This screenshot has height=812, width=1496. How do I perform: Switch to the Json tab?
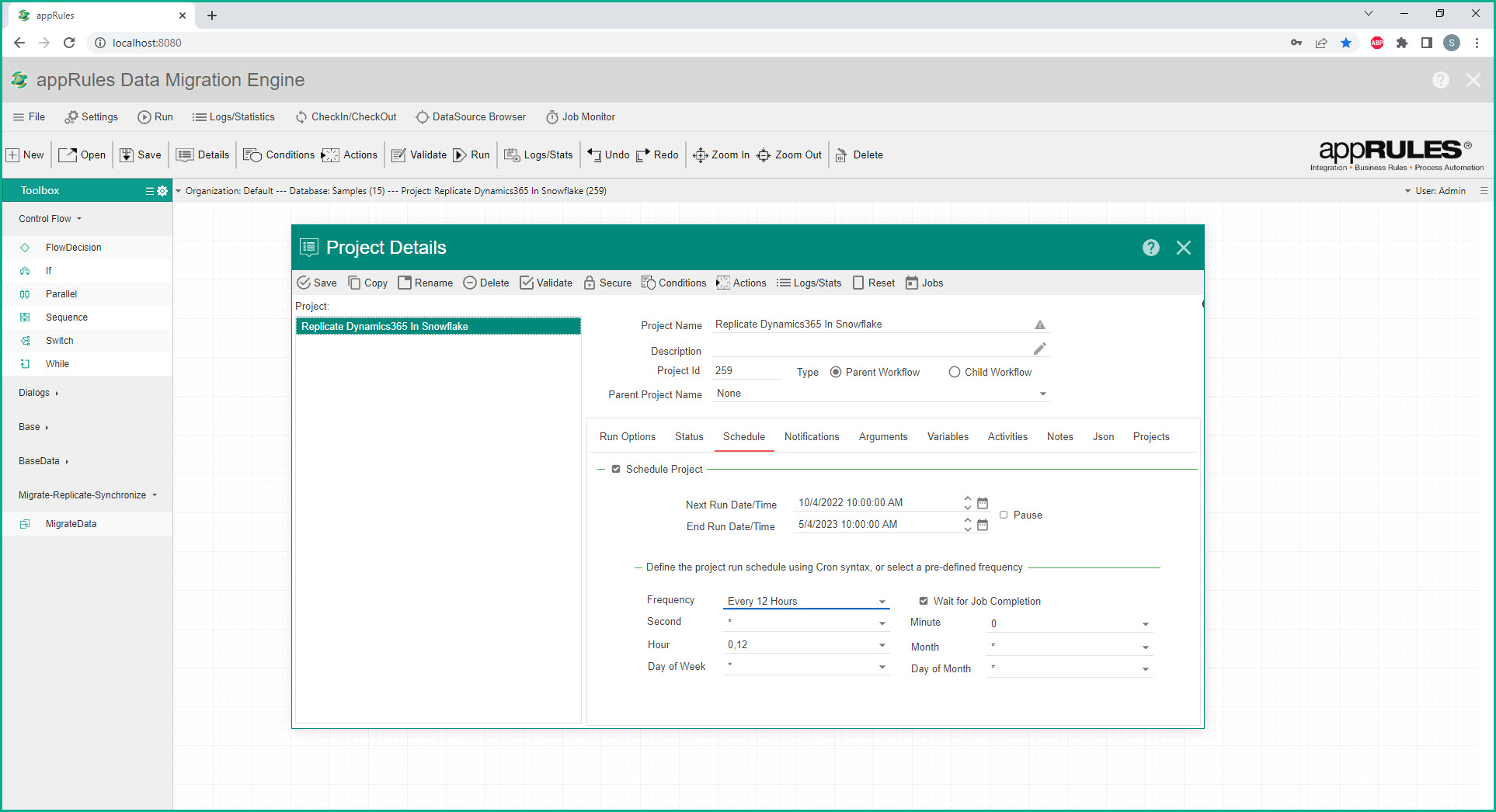[x=1103, y=437]
